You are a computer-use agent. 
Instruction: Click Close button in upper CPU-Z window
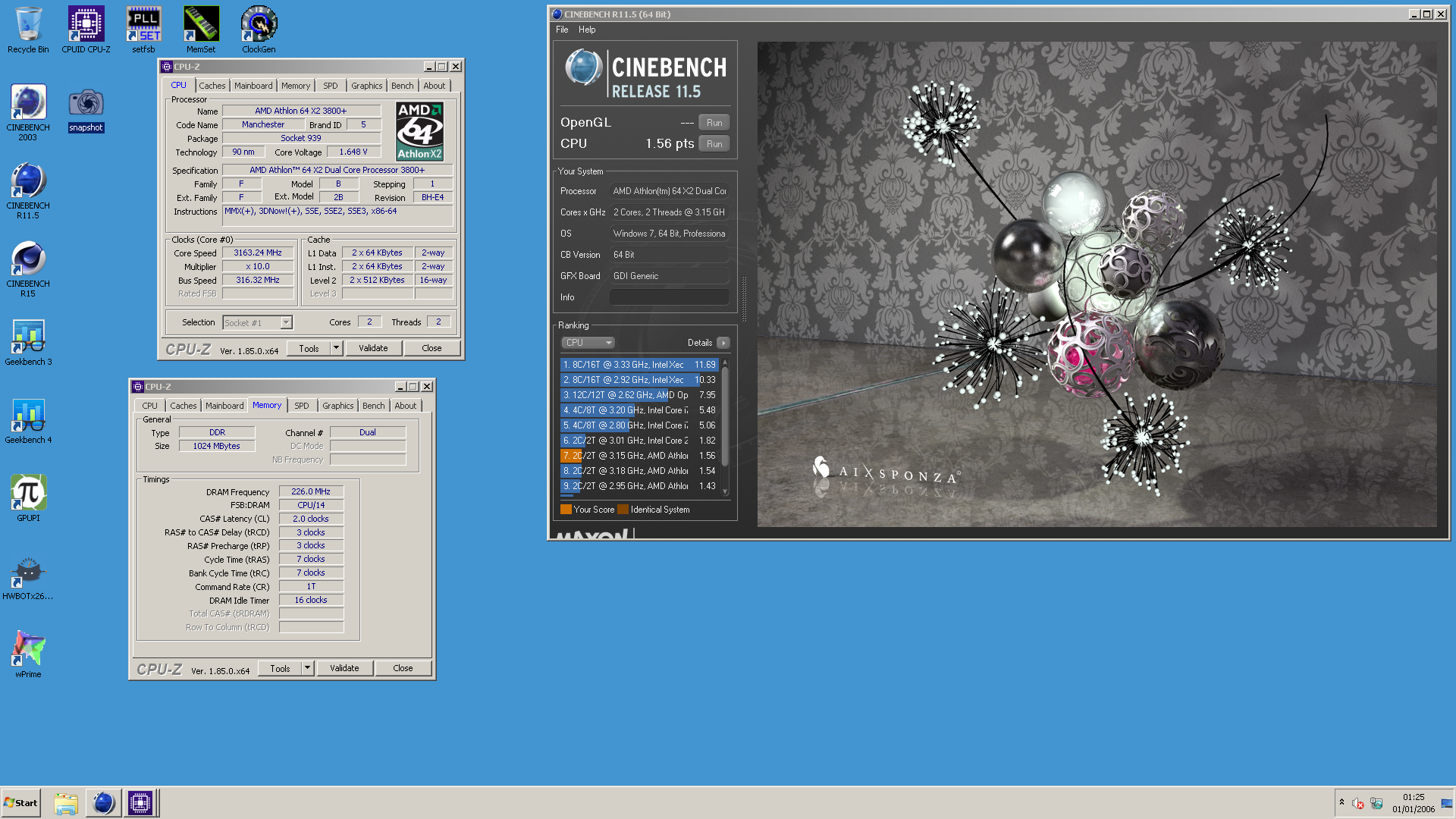click(x=431, y=348)
